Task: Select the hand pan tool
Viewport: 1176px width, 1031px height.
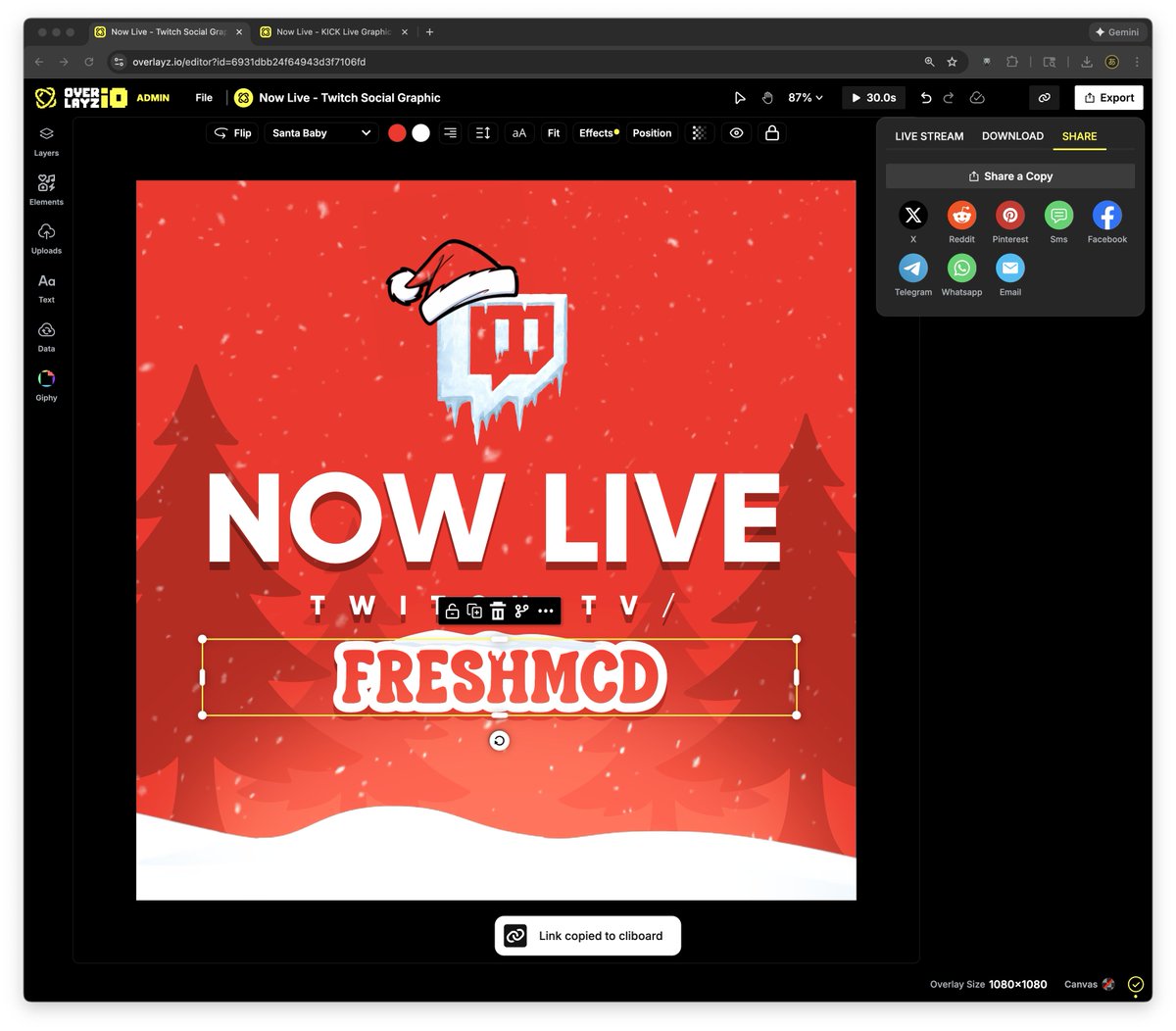Action: (x=768, y=98)
